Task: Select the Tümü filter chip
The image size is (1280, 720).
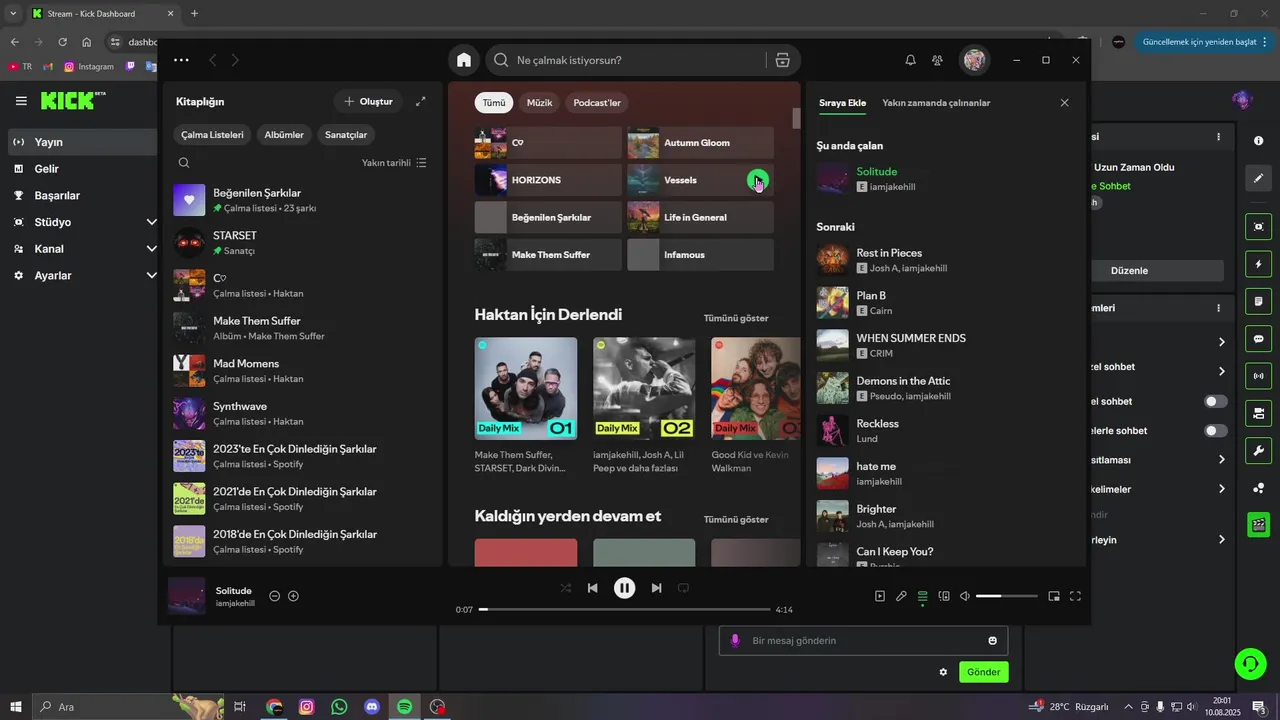Action: 494,102
